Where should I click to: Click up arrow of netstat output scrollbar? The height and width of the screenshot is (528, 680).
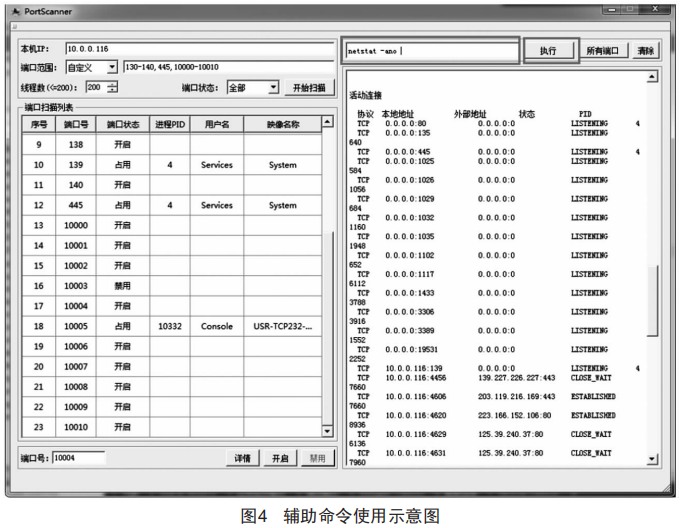coord(652,77)
